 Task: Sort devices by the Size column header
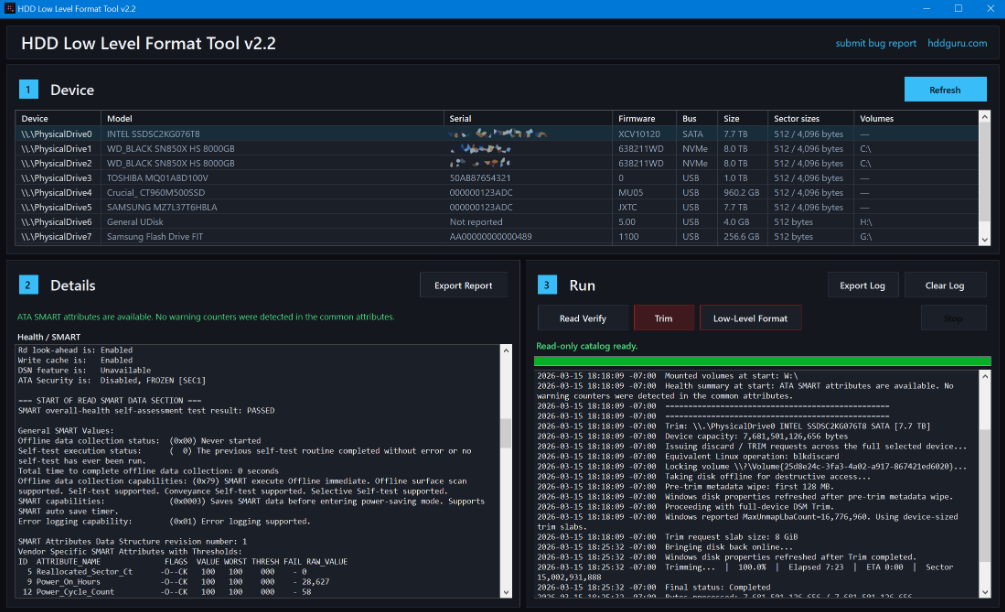[x=733, y=118]
